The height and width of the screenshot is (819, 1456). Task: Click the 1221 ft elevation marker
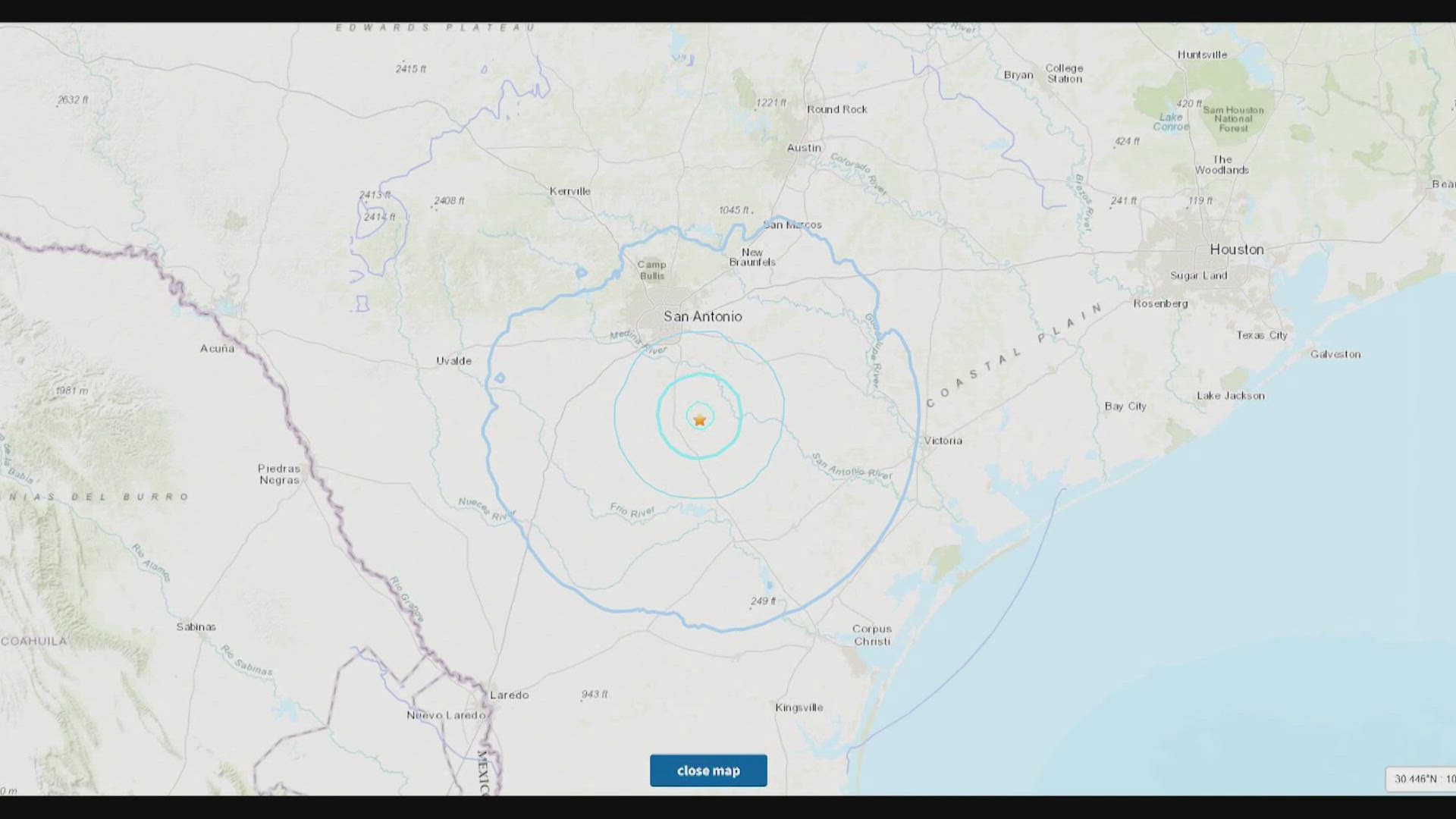[x=771, y=103]
